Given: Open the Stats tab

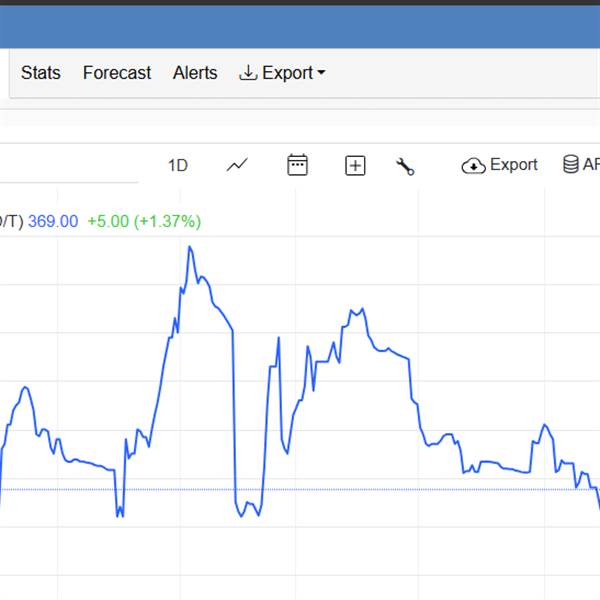Looking at the screenshot, I should 41,73.
